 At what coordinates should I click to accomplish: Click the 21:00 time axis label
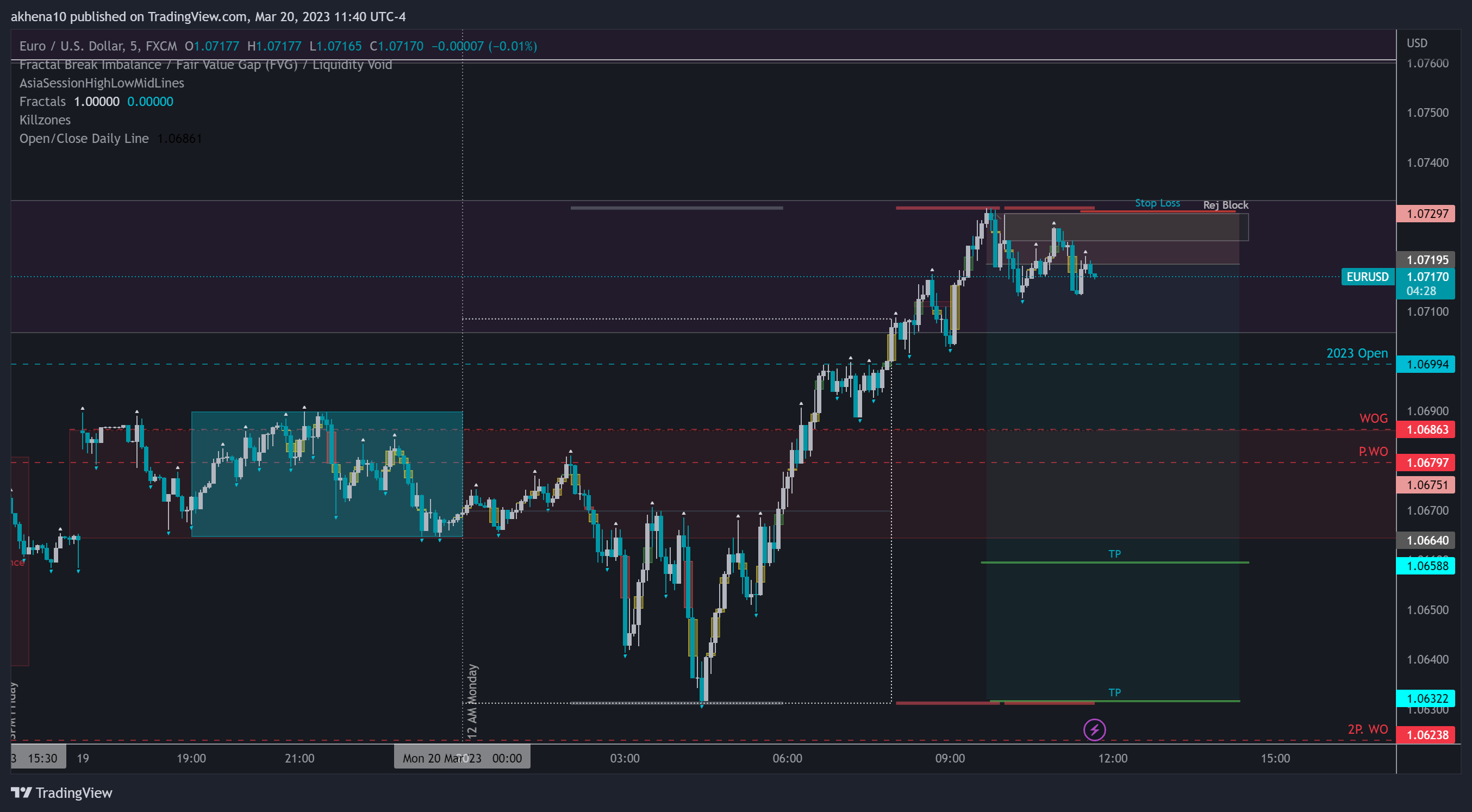pos(300,758)
